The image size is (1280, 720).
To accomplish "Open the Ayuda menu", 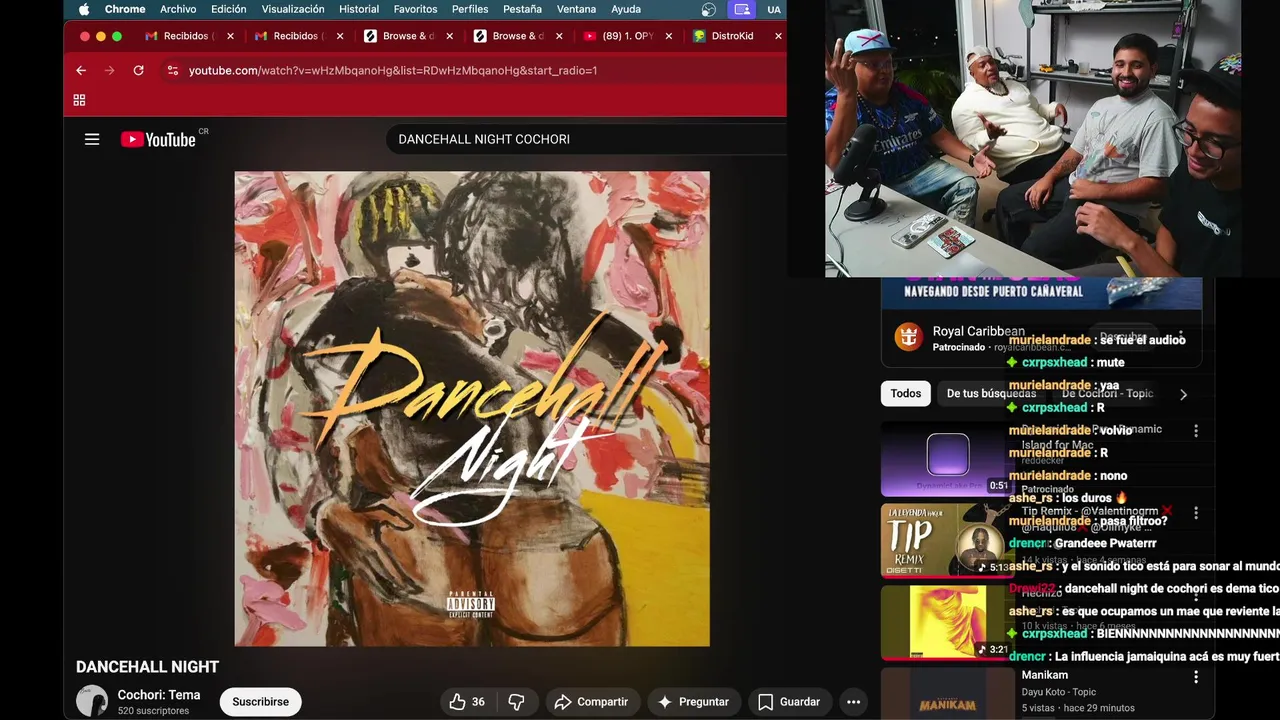I will [626, 9].
